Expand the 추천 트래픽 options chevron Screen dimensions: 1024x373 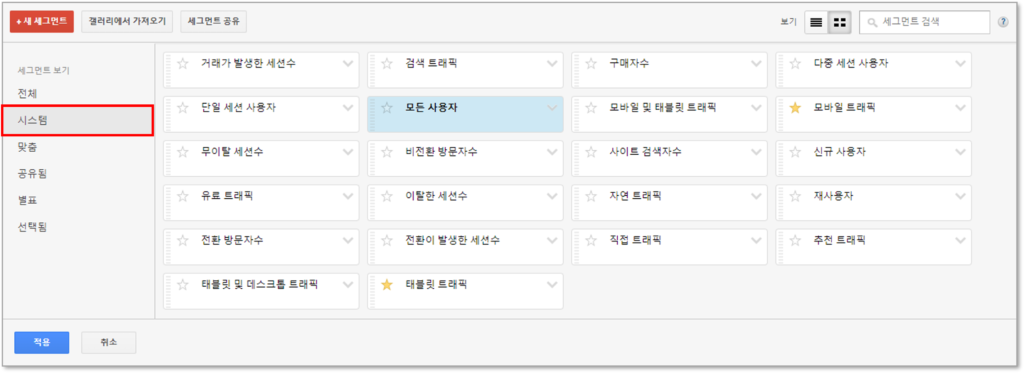[960, 240]
